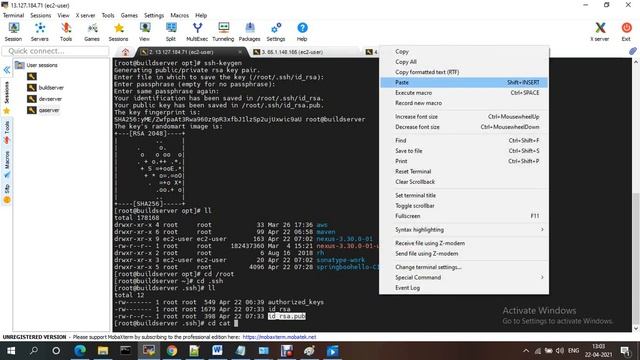
Task: Open the Servers toolbar icon
Action: pos(40,32)
